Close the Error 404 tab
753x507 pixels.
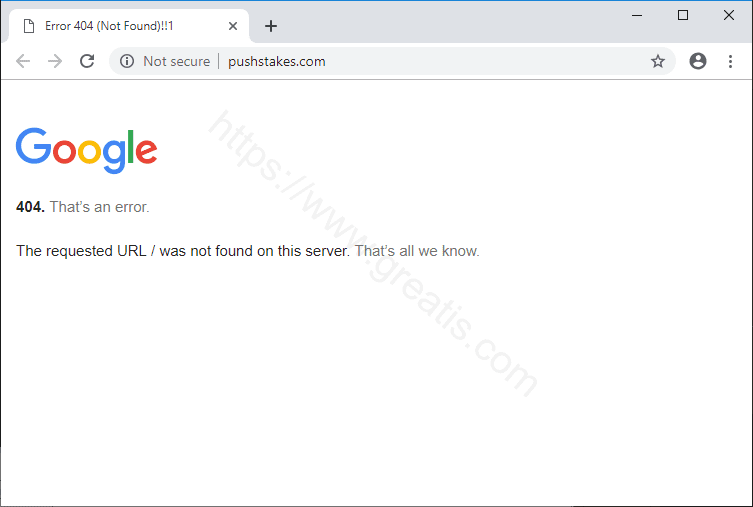233,26
